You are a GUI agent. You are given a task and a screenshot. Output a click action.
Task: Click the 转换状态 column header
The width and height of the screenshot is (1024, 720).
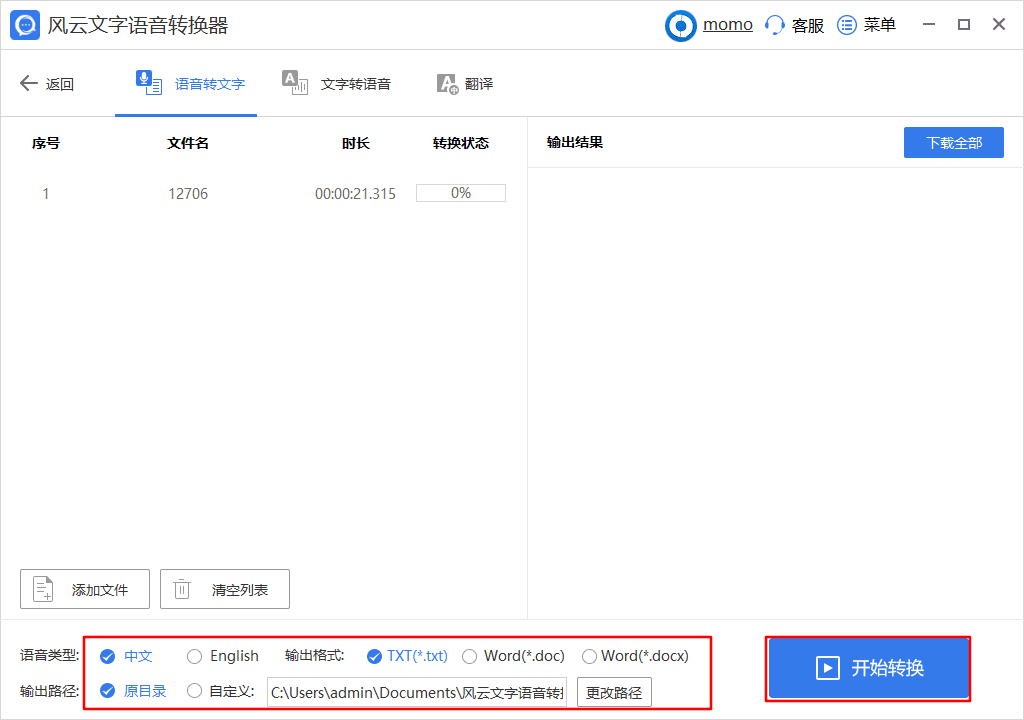461,143
